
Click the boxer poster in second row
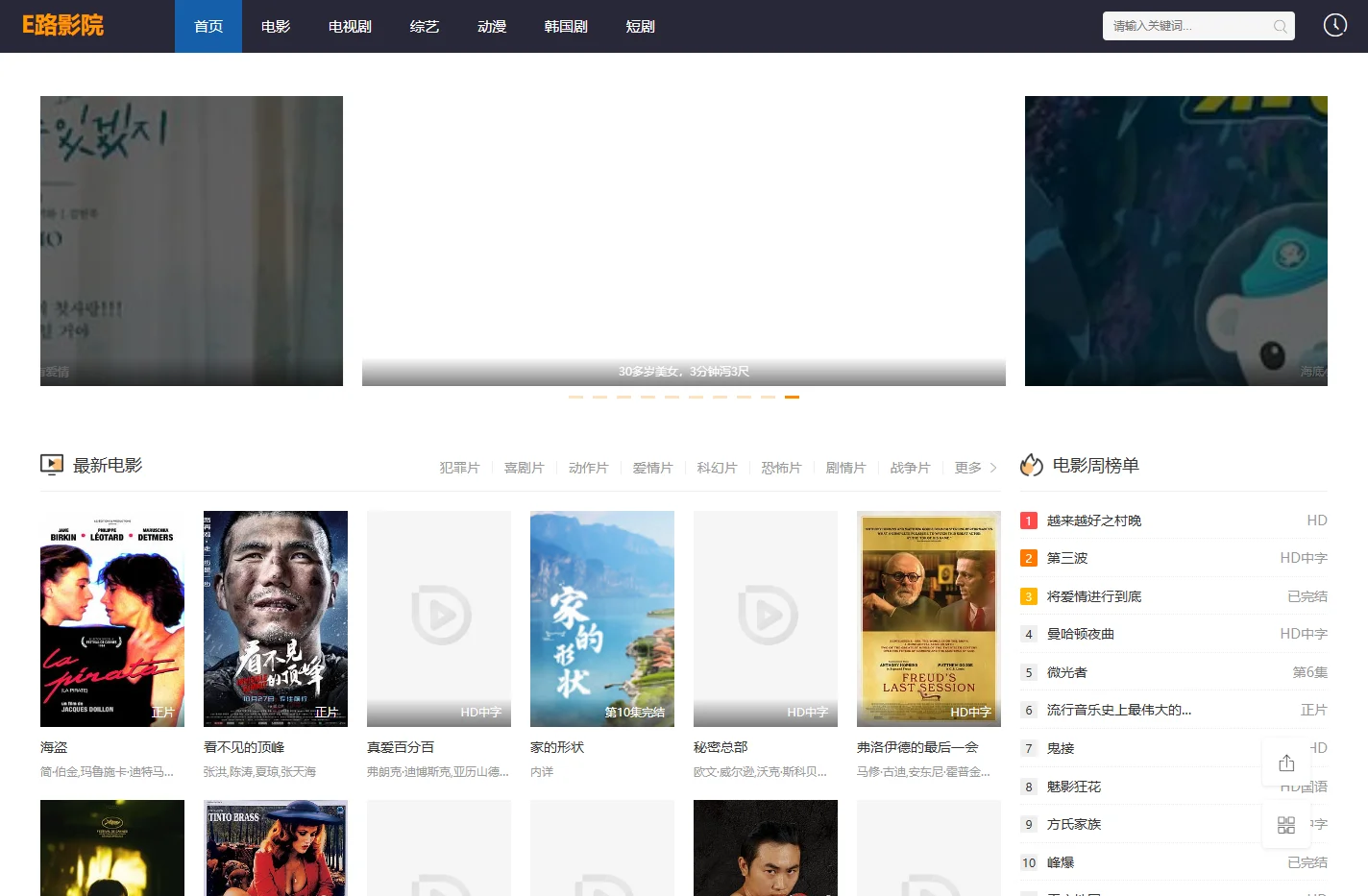click(766, 848)
